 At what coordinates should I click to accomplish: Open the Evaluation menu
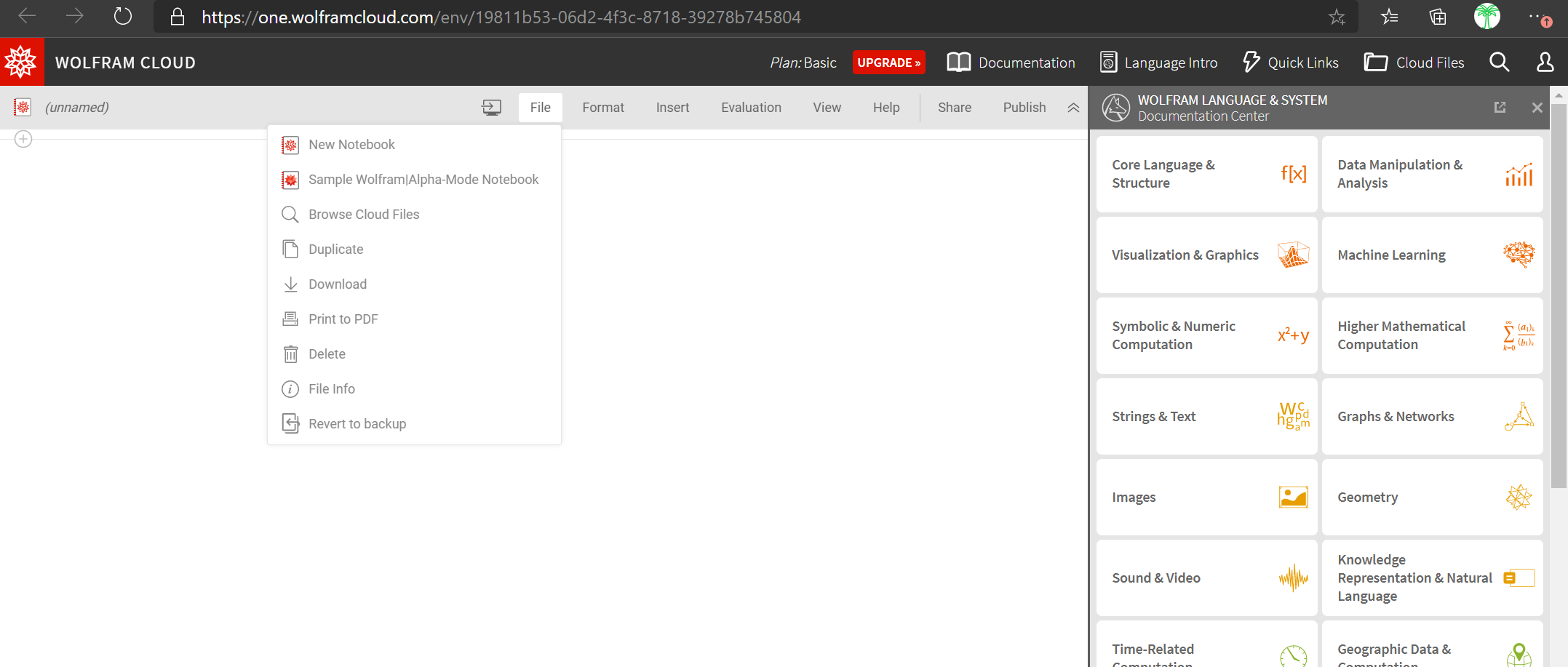coord(751,108)
